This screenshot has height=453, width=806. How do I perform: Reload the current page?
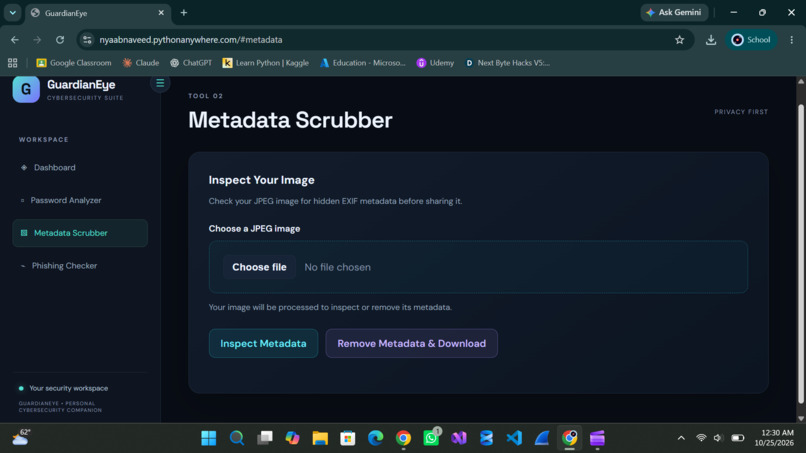60,40
